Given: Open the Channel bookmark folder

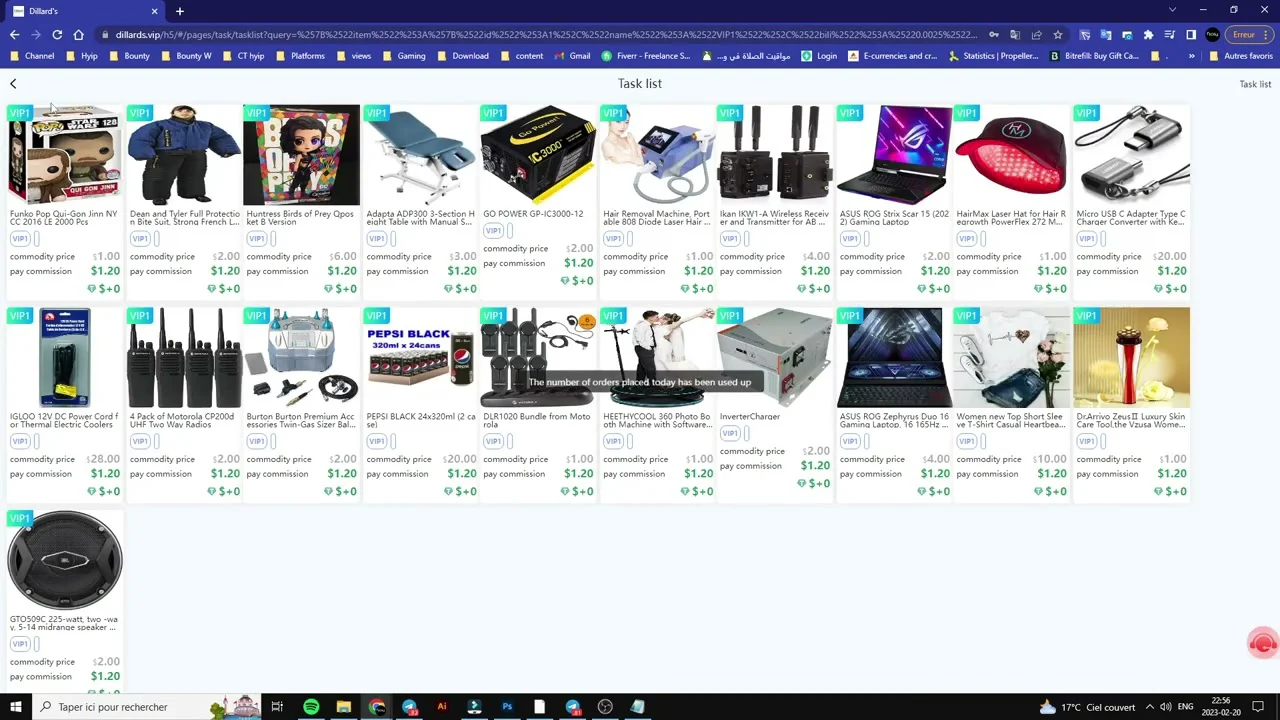Looking at the screenshot, I should [x=32, y=56].
